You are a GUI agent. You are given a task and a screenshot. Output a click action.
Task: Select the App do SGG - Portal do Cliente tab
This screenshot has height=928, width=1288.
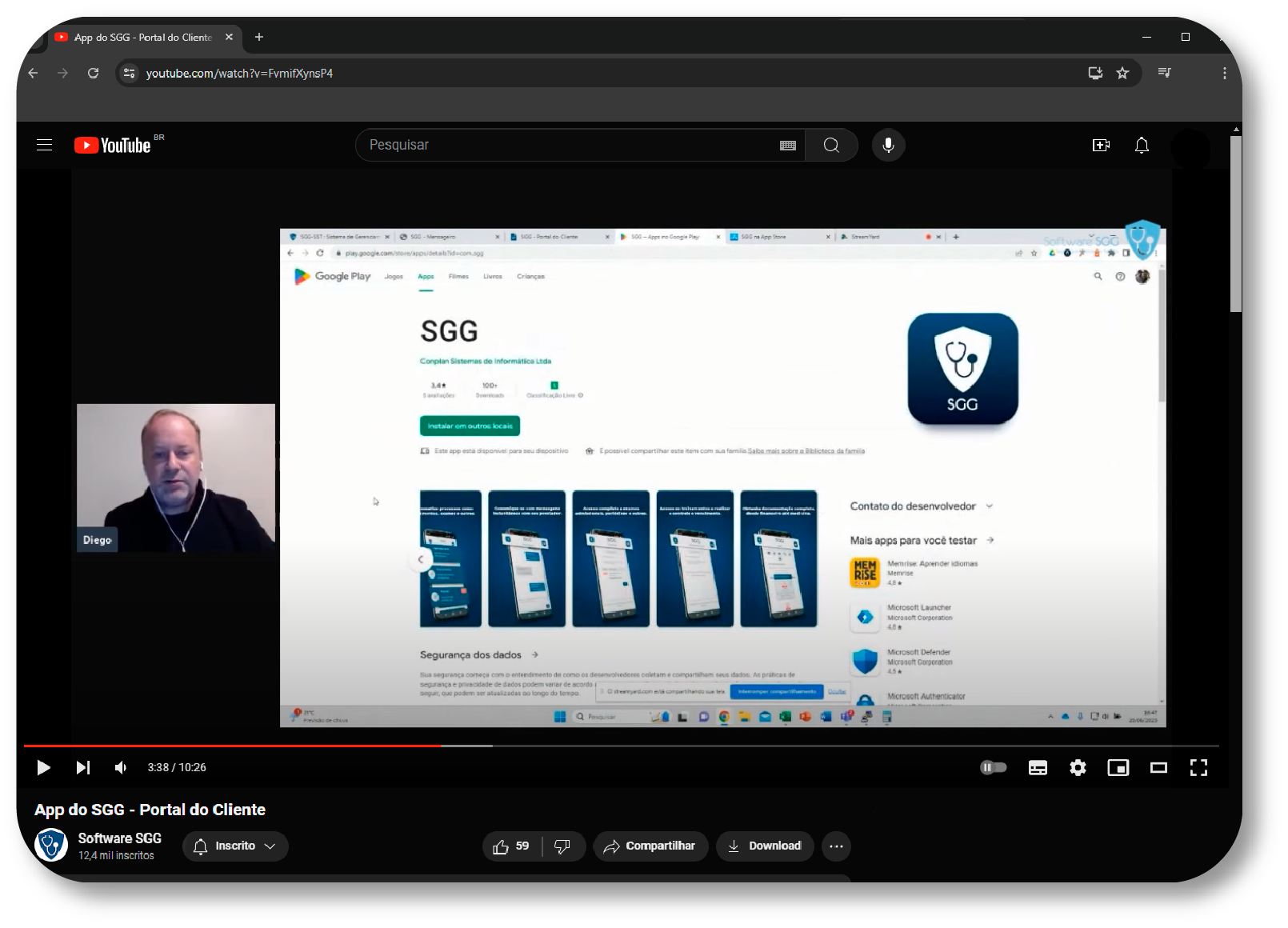point(142,38)
